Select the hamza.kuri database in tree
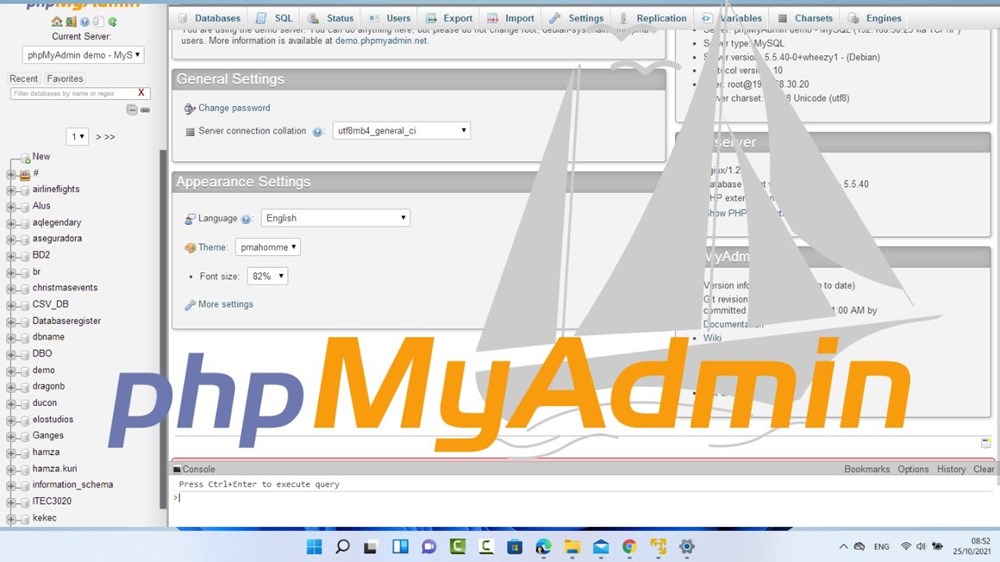1000x562 pixels. click(x=54, y=468)
